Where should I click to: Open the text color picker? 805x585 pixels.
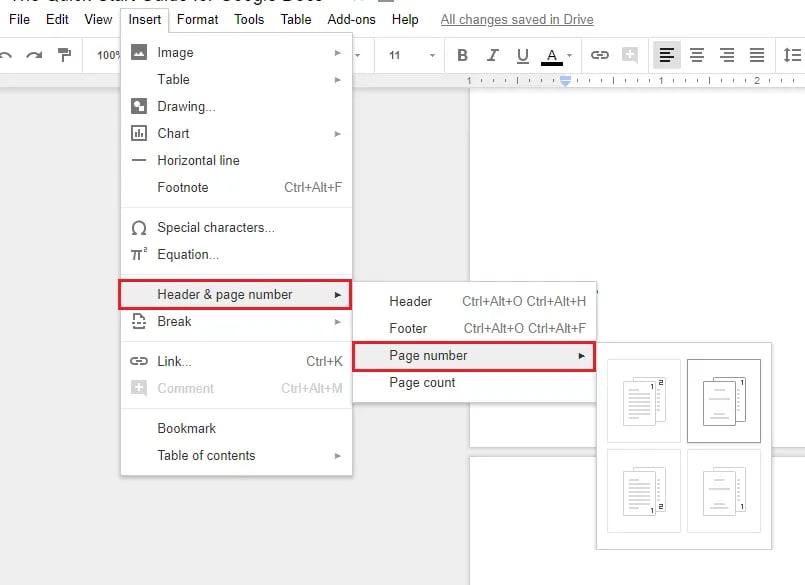pyautogui.click(x=550, y=55)
